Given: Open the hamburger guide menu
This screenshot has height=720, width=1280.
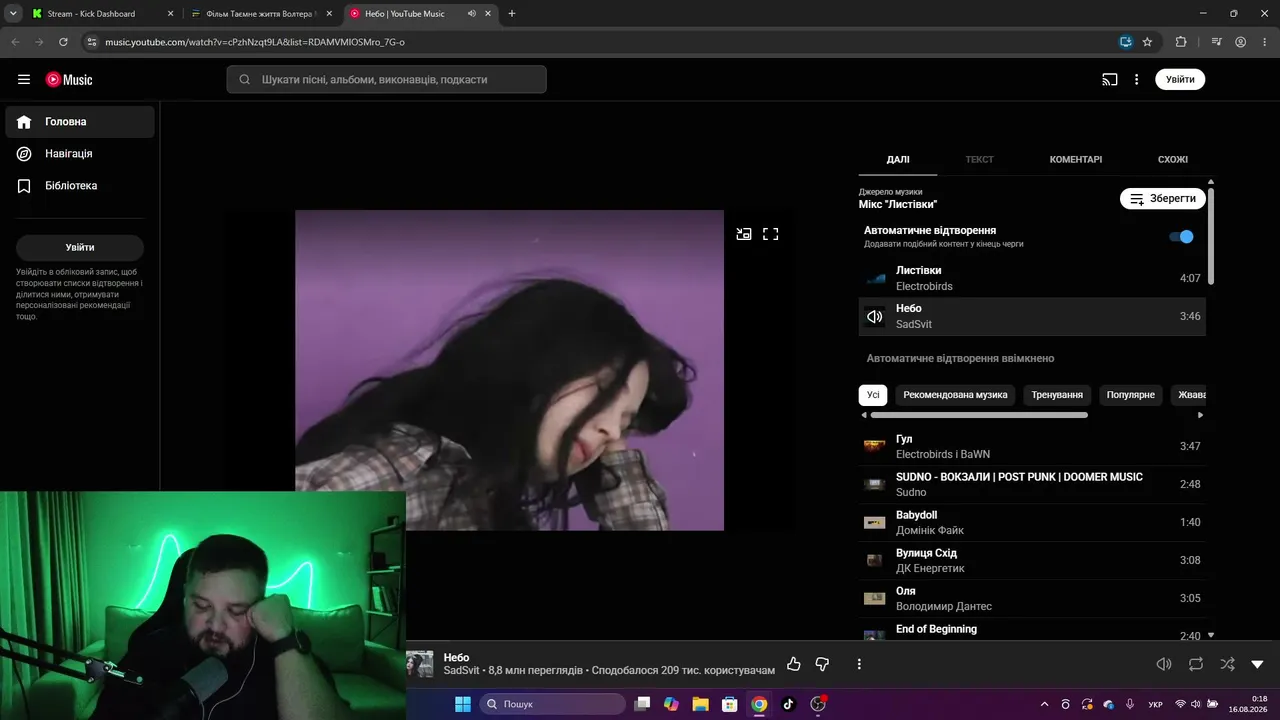Looking at the screenshot, I should (24, 80).
